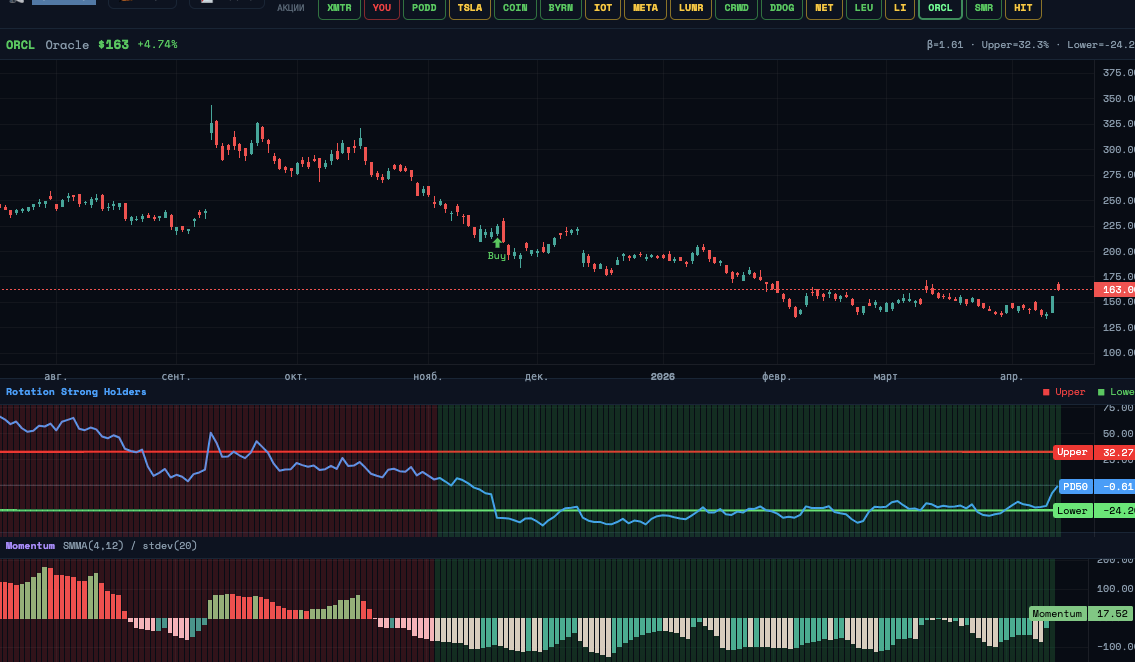Open the NET ticker tab
The image size is (1135, 662).
824,8
